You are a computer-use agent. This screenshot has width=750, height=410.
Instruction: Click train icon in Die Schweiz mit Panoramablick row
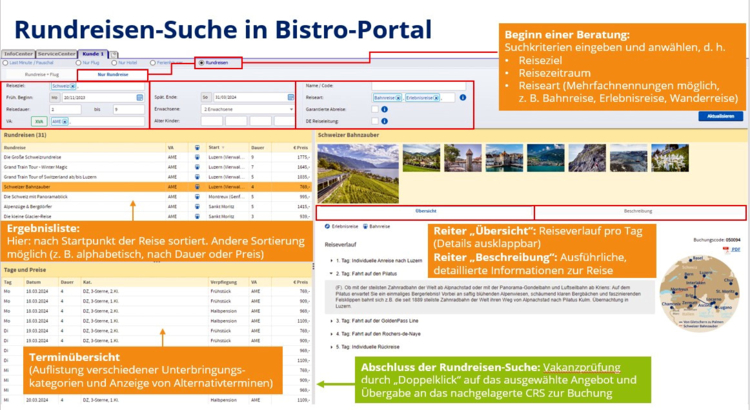point(197,197)
